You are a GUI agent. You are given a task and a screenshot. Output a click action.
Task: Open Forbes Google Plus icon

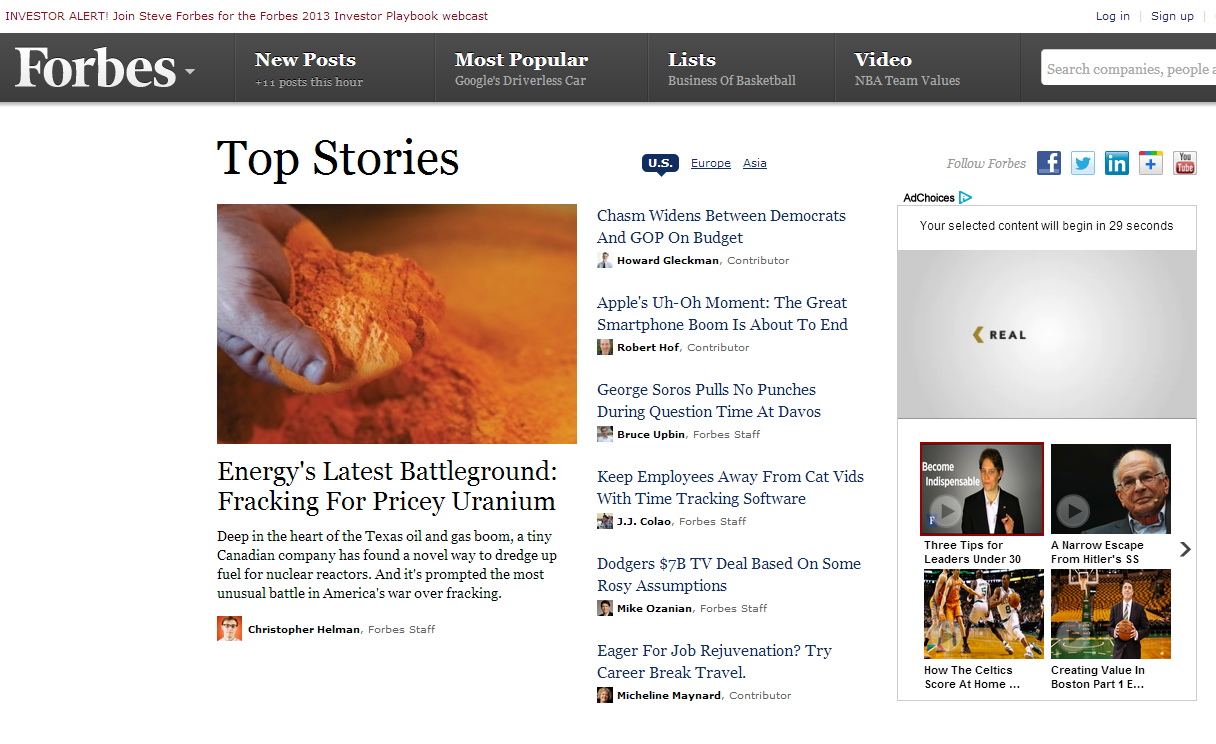point(1151,163)
